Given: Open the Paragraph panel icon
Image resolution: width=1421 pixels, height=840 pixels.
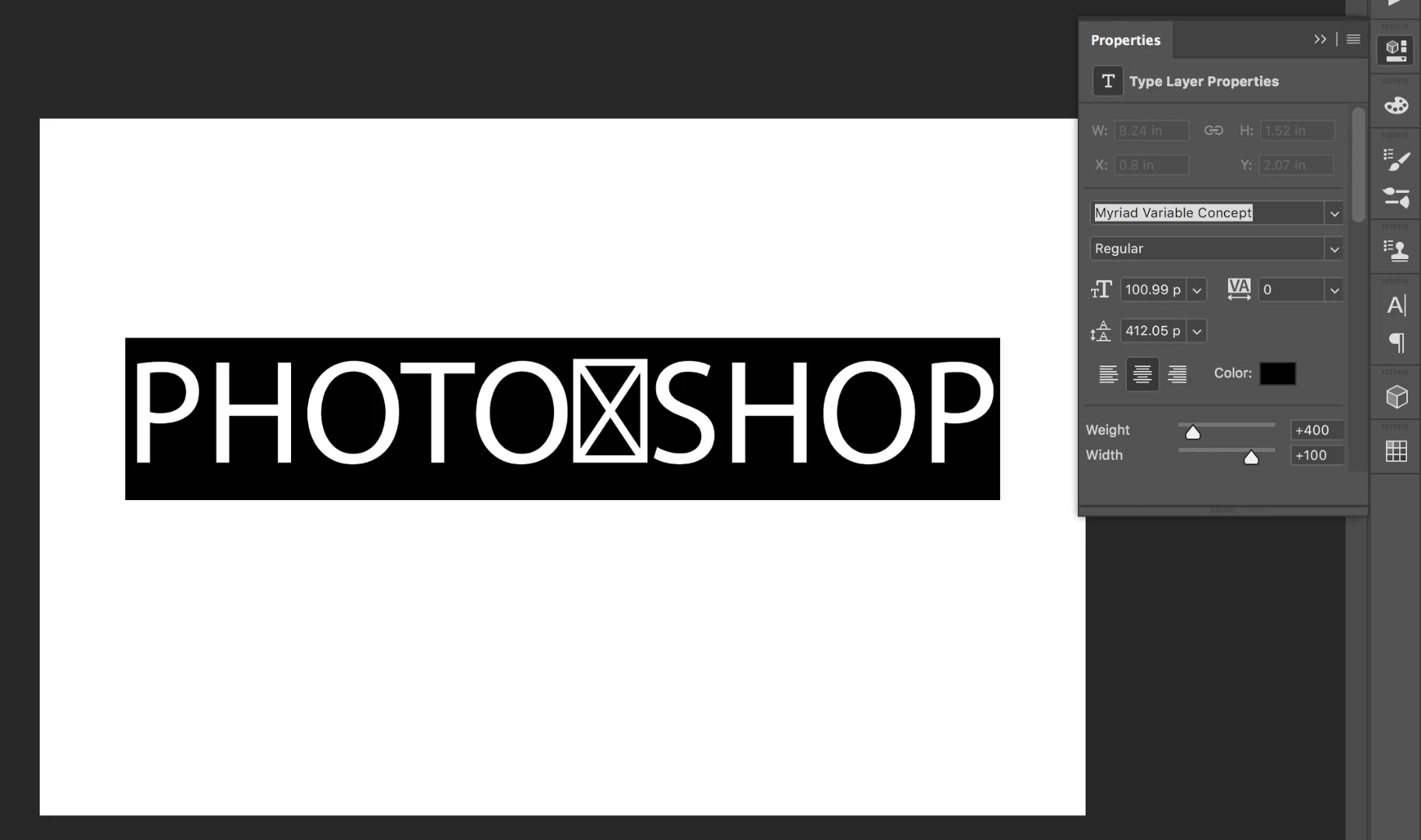Looking at the screenshot, I should point(1397,342).
